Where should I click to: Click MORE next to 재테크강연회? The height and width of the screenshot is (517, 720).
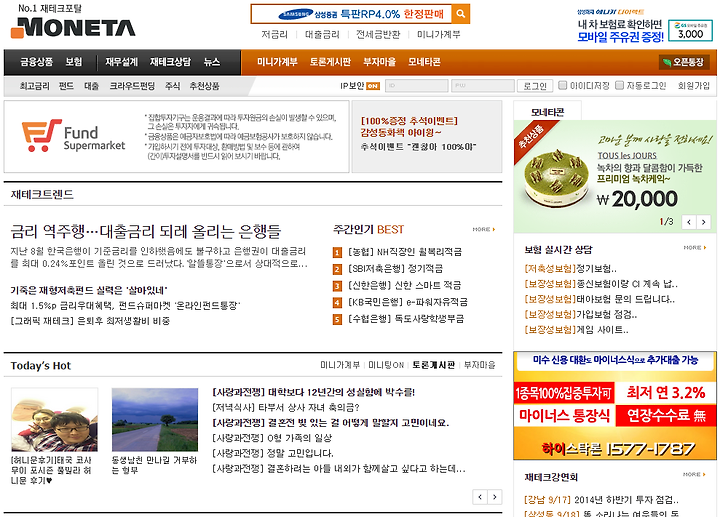pos(694,474)
